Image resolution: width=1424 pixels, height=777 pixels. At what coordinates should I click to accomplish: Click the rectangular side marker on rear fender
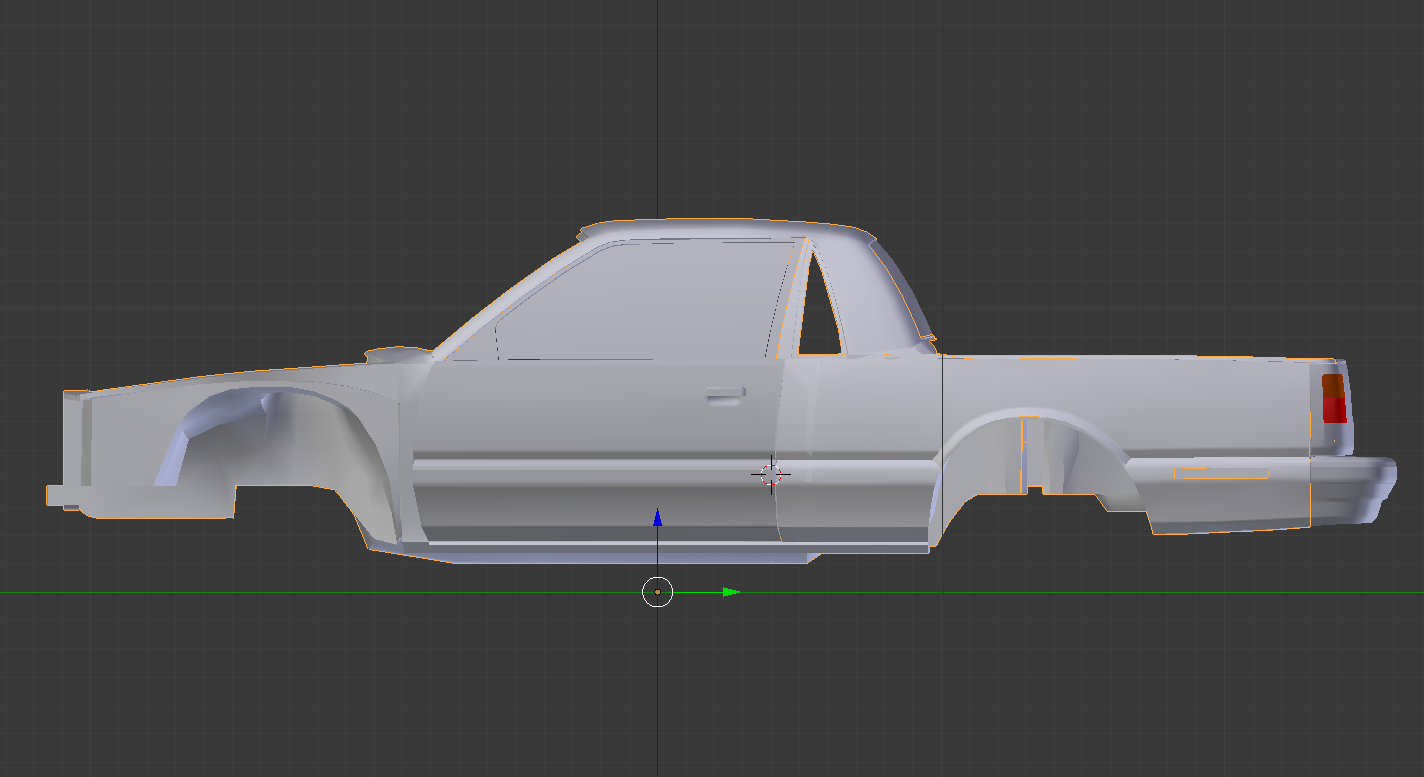point(1221,472)
